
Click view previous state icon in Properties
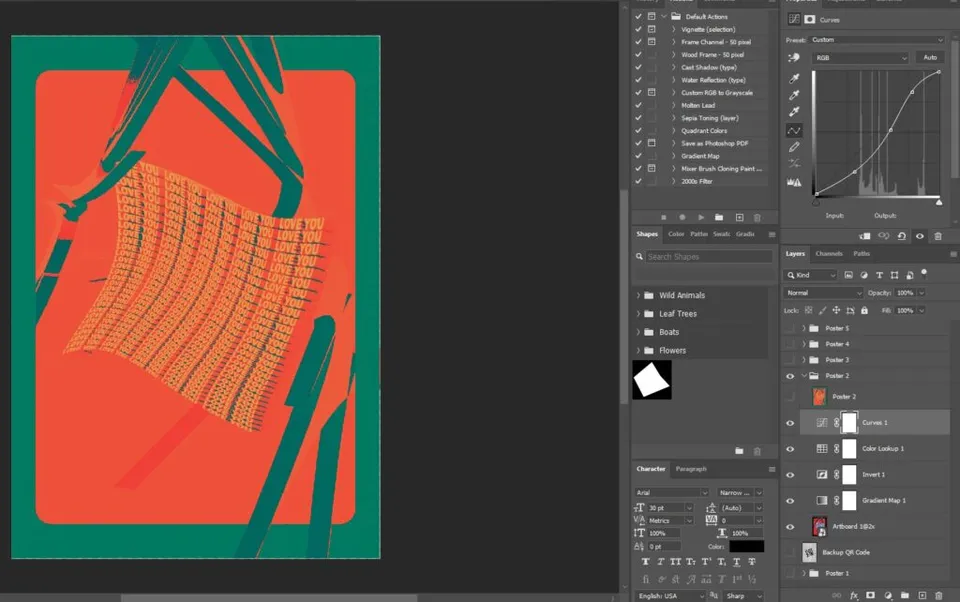[x=883, y=236]
